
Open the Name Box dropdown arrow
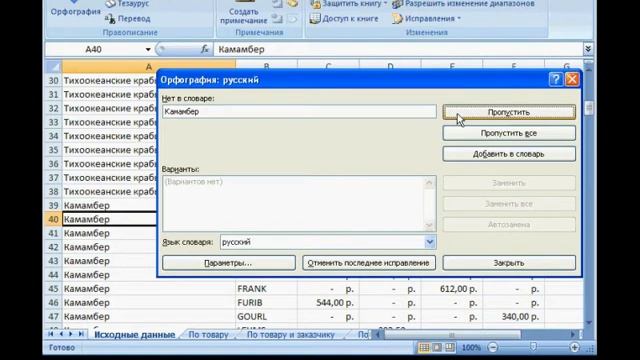(x=148, y=49)
